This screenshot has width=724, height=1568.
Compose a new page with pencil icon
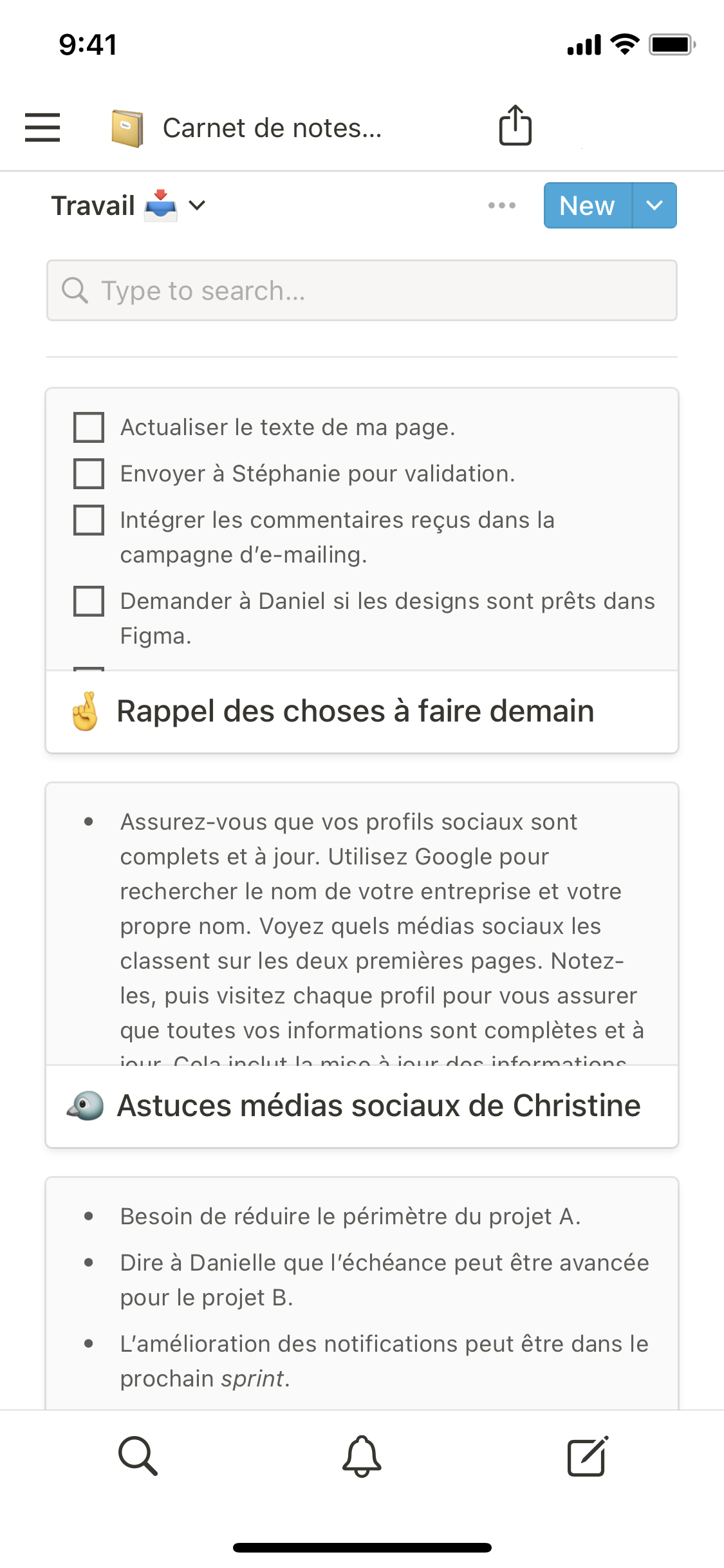587,1455
